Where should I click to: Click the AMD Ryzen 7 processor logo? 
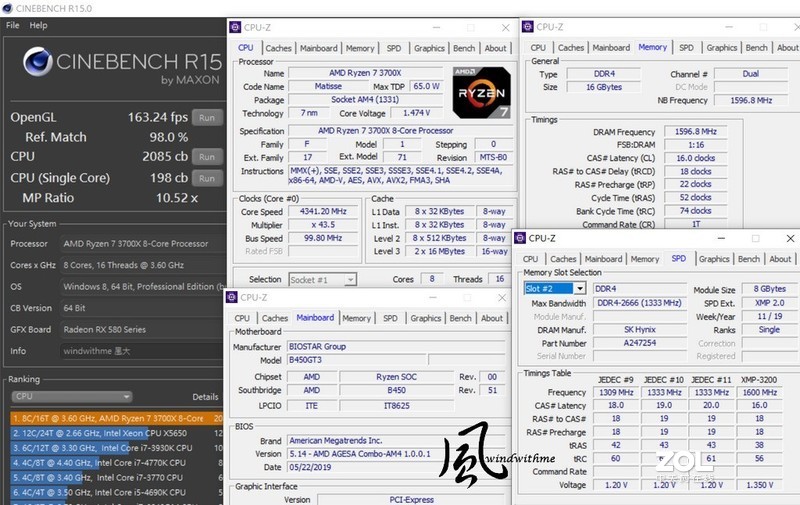click(x=481, y=92)
